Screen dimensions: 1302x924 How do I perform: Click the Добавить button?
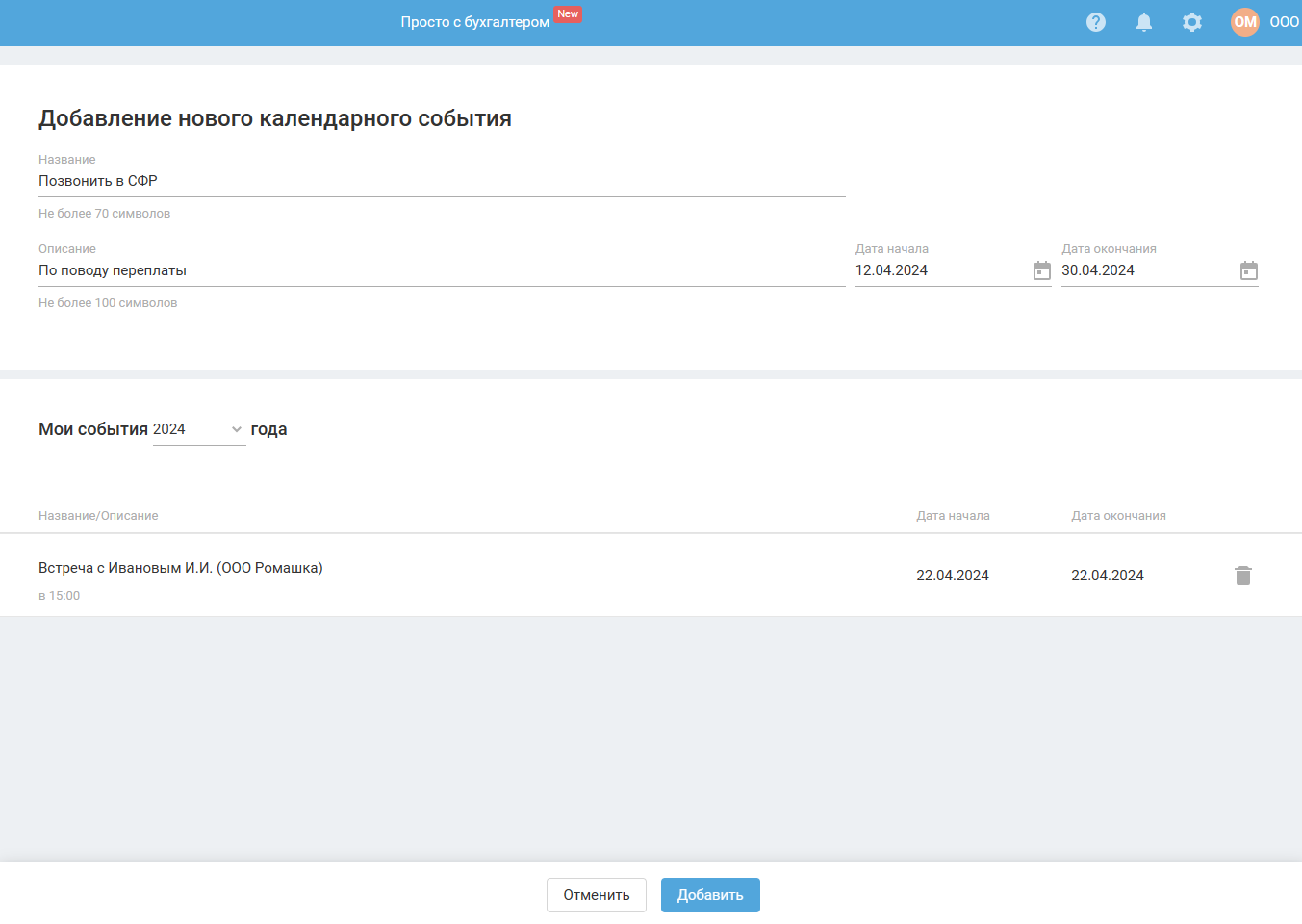(x=710, y=895)
